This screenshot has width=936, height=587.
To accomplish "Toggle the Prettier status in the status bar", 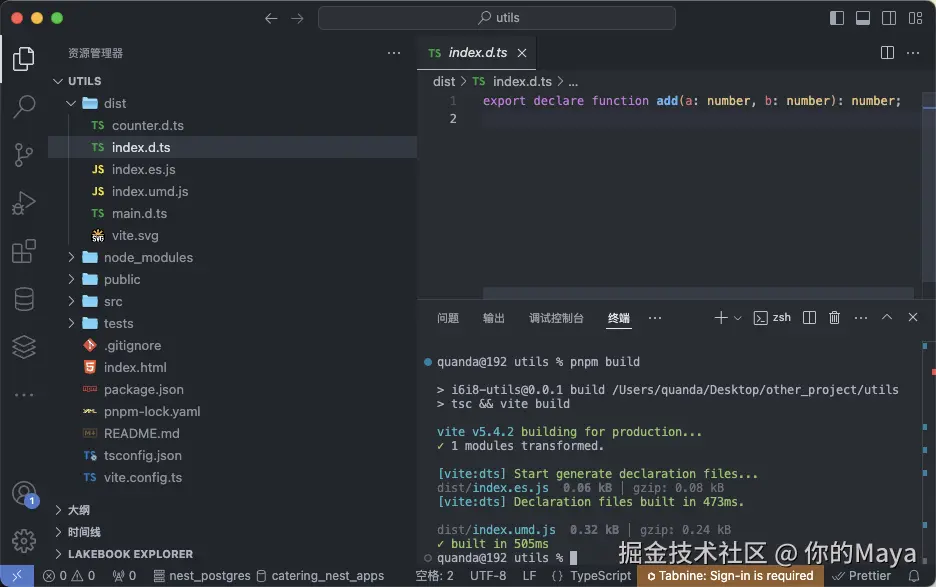I will pos(864,576).
